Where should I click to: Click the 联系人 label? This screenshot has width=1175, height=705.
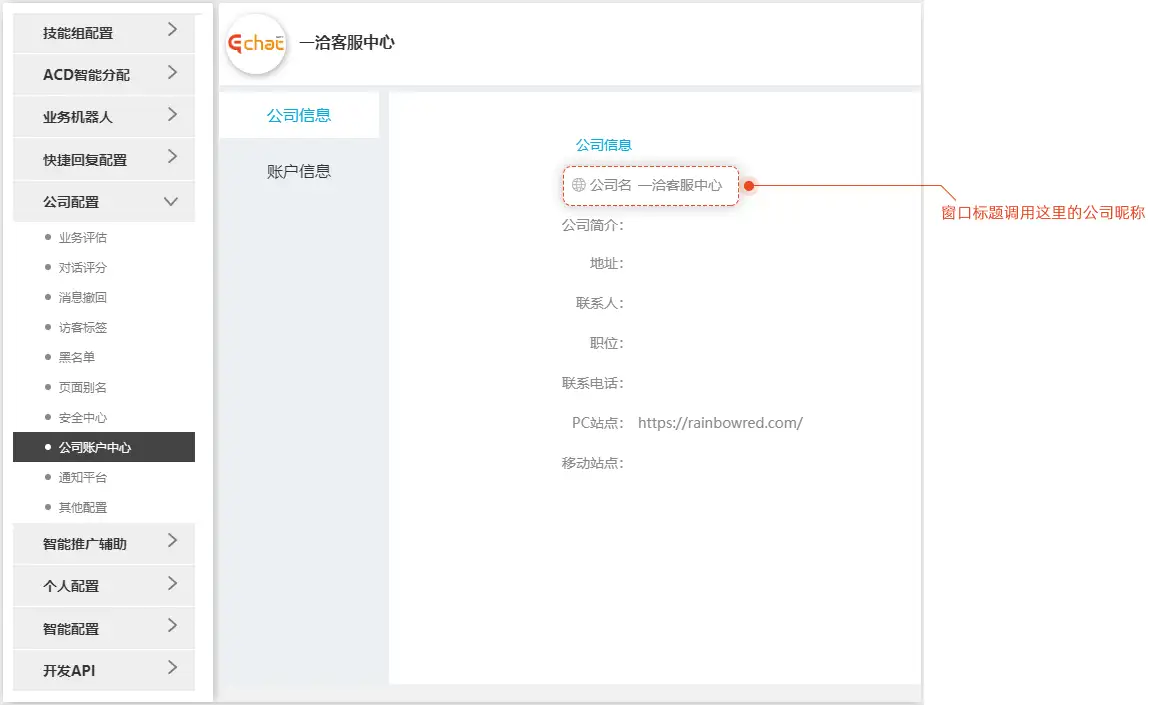(599, 303)
